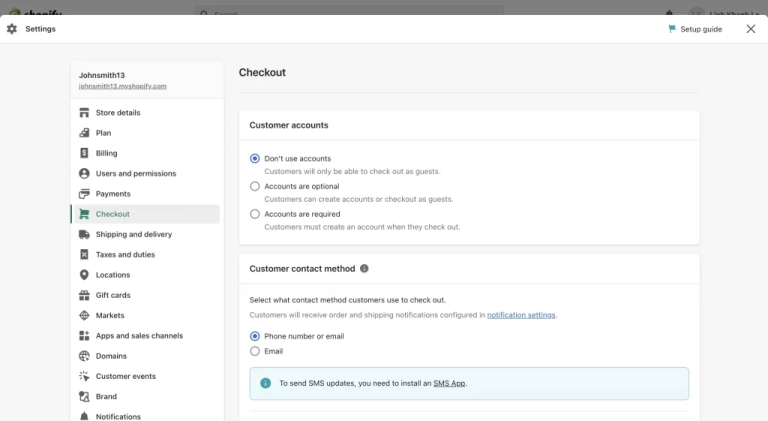The height and width of the screenshot is (421, 768).
Task: Click the Store details icon in sidebar
Action: pos(84,113)
